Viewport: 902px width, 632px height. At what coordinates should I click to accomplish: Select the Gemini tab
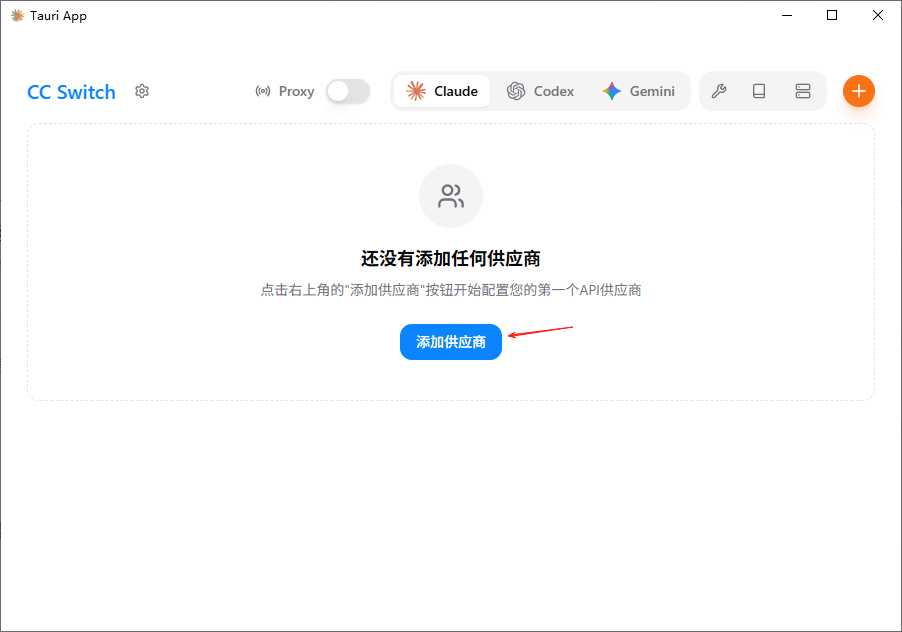[x=639, y=91]
